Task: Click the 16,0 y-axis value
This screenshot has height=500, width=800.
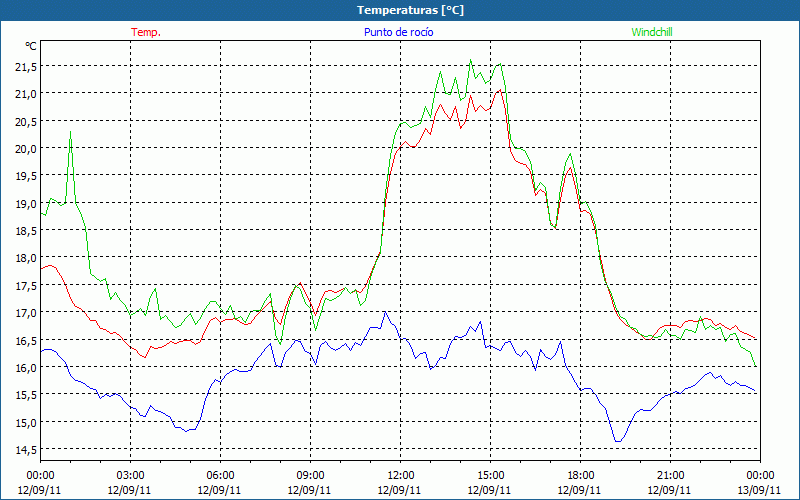Action: pyautogui.click(x=26, y=368)
